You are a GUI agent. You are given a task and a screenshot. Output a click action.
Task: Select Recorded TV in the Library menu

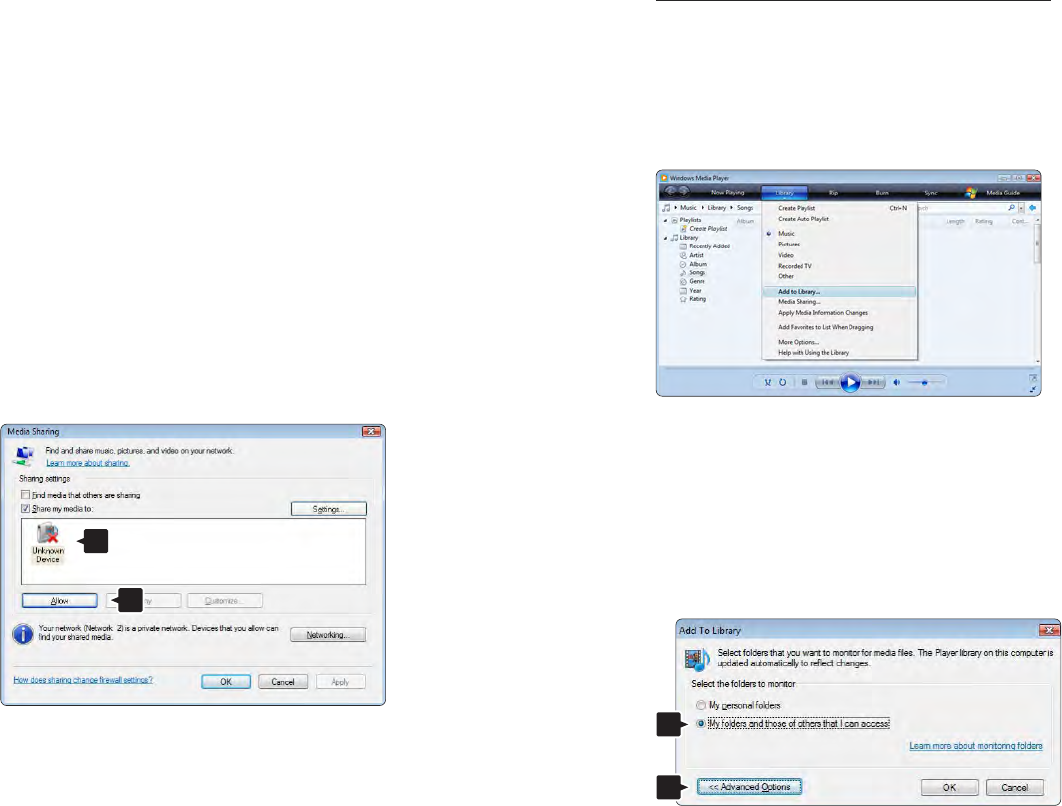839,266
